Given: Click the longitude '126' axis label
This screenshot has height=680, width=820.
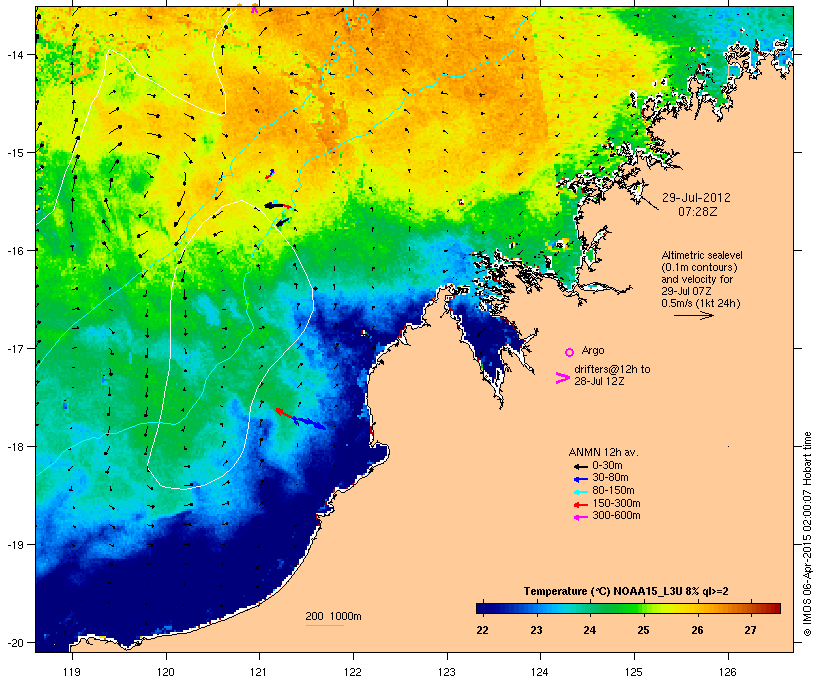Looking at the screenshot, I should tap(728, 672).
